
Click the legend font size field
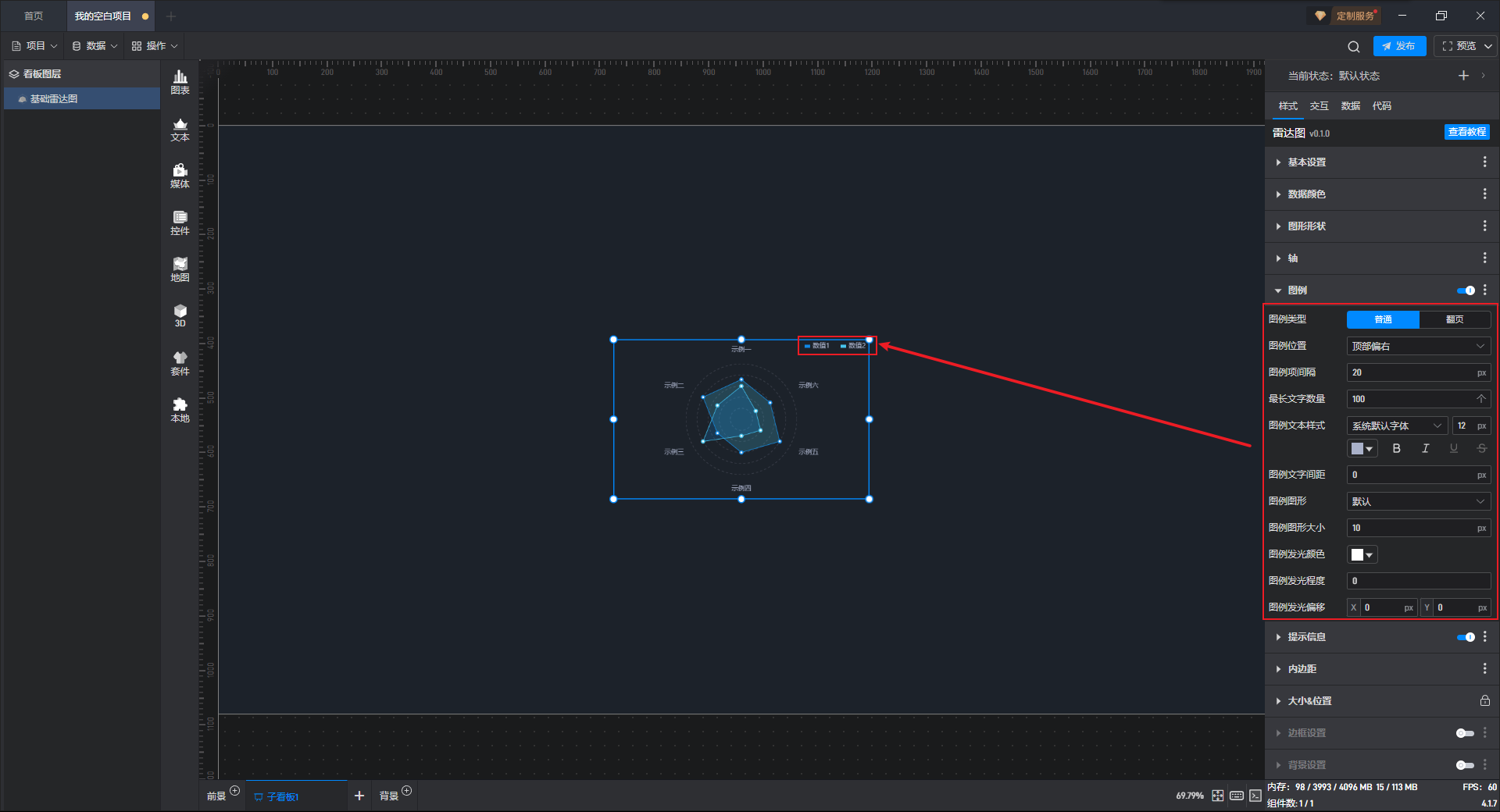point(1471,426)
